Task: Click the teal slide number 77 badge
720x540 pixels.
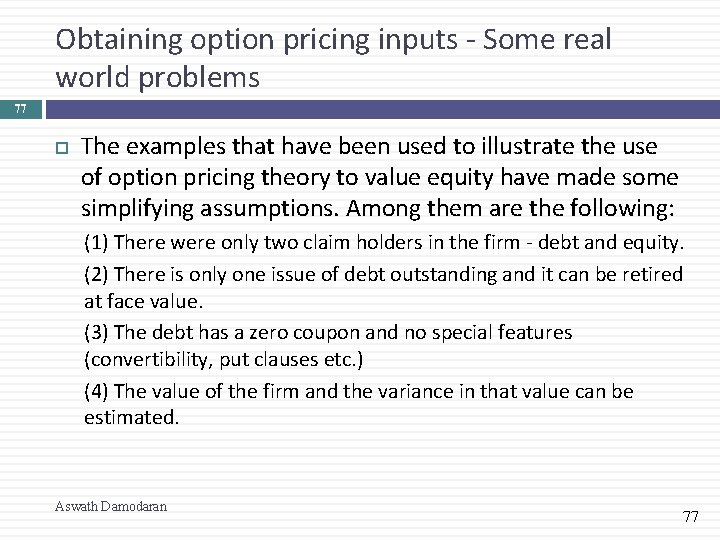Action: (x=21, y=109)
